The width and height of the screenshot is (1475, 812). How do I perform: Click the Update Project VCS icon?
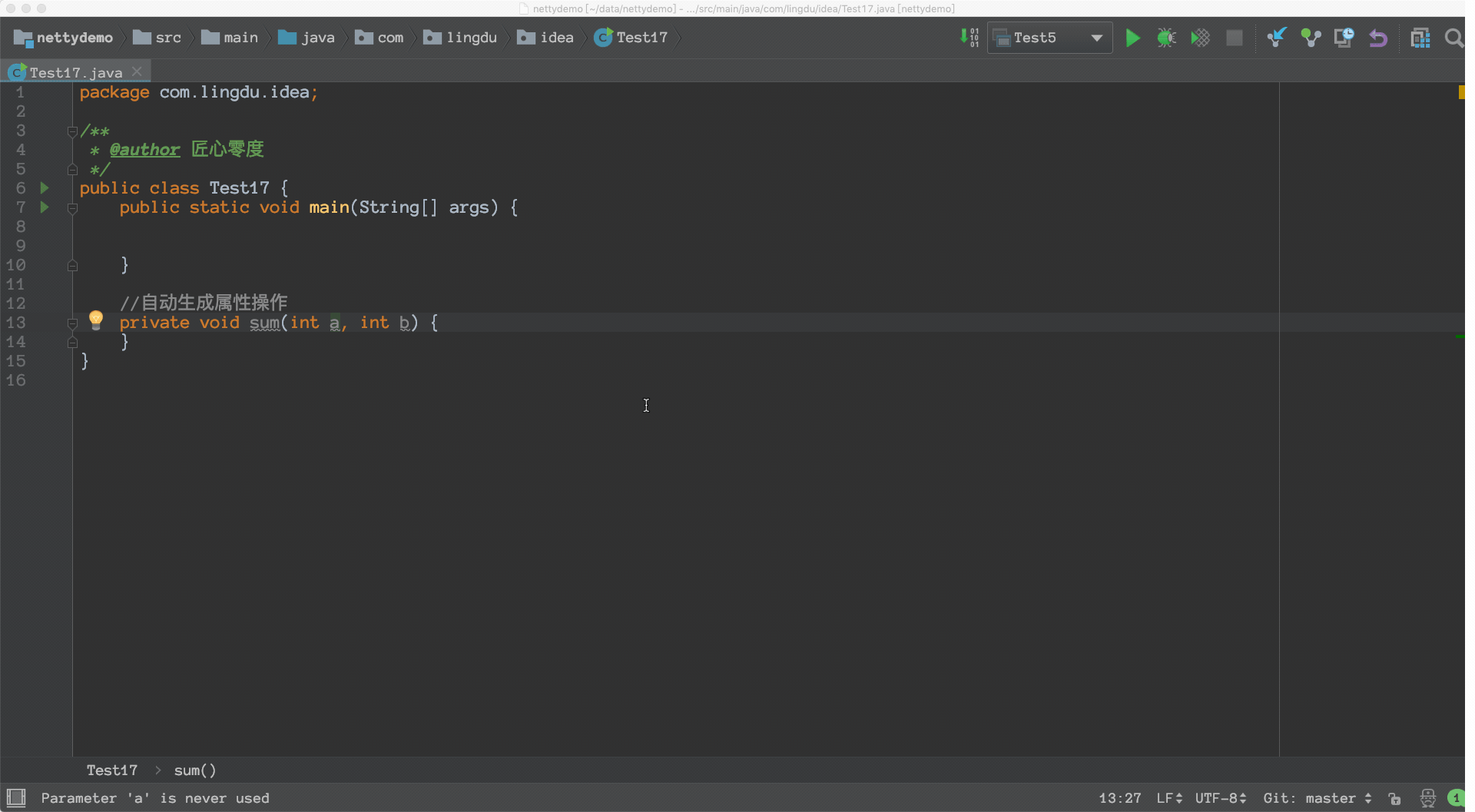pos(1276,38)
